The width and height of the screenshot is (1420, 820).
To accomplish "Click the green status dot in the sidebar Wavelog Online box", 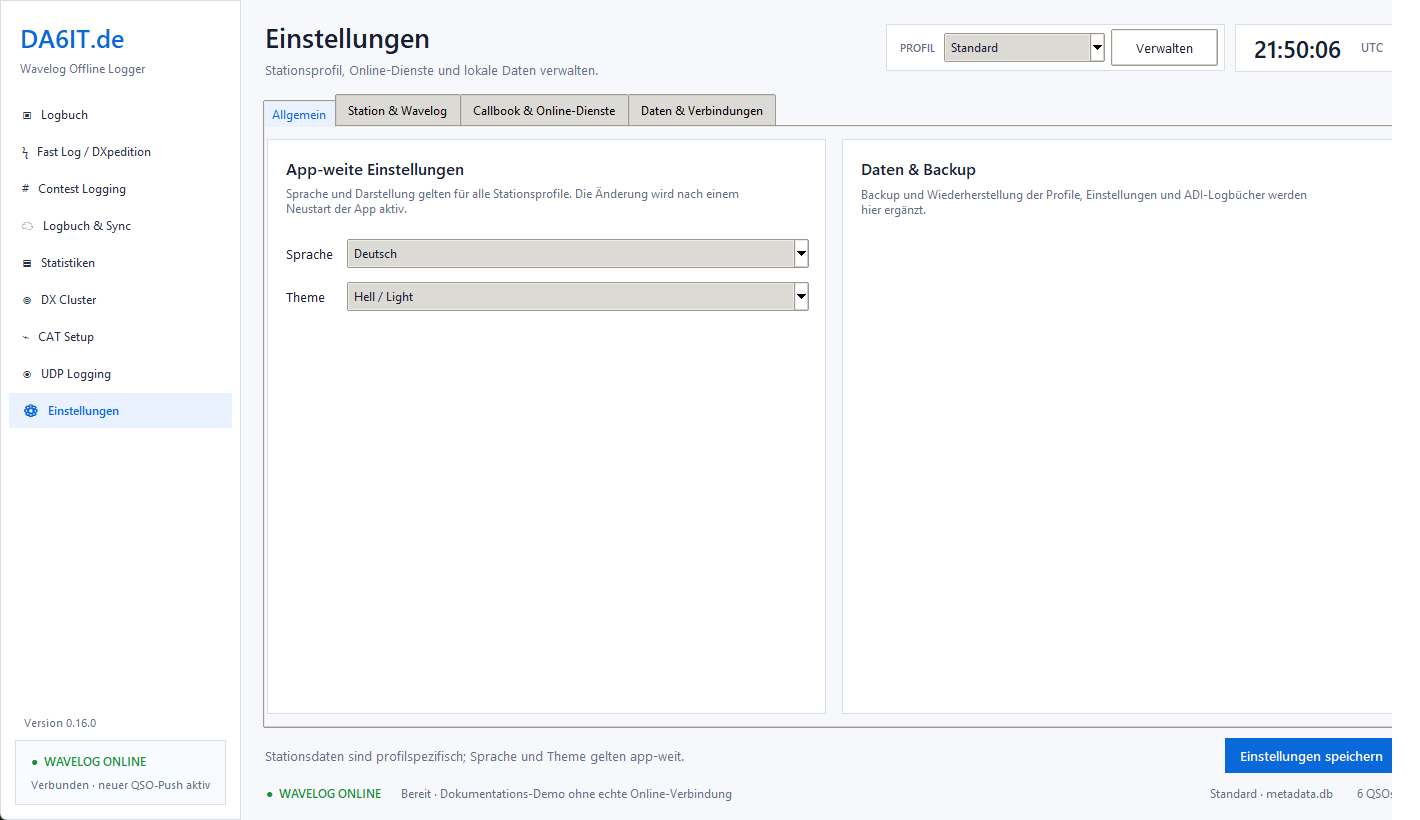I will [35, 762].
